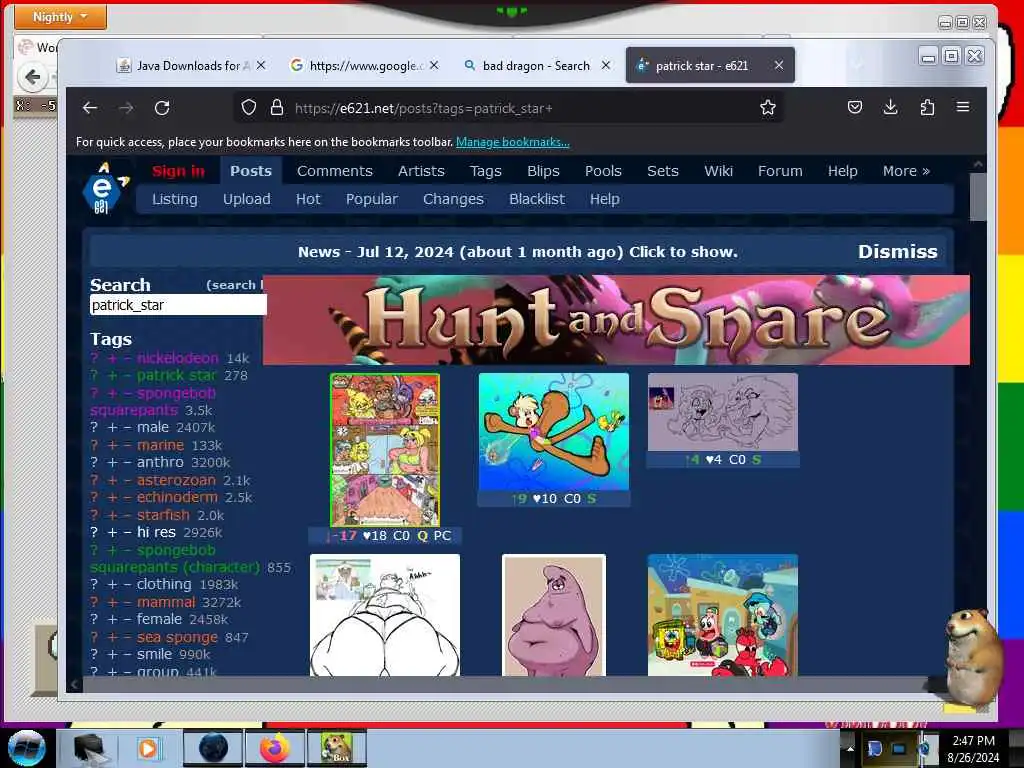Exclude the anthro tag with minus
The width and height of the screenshot is (1024, 768).
coord(128,462)
